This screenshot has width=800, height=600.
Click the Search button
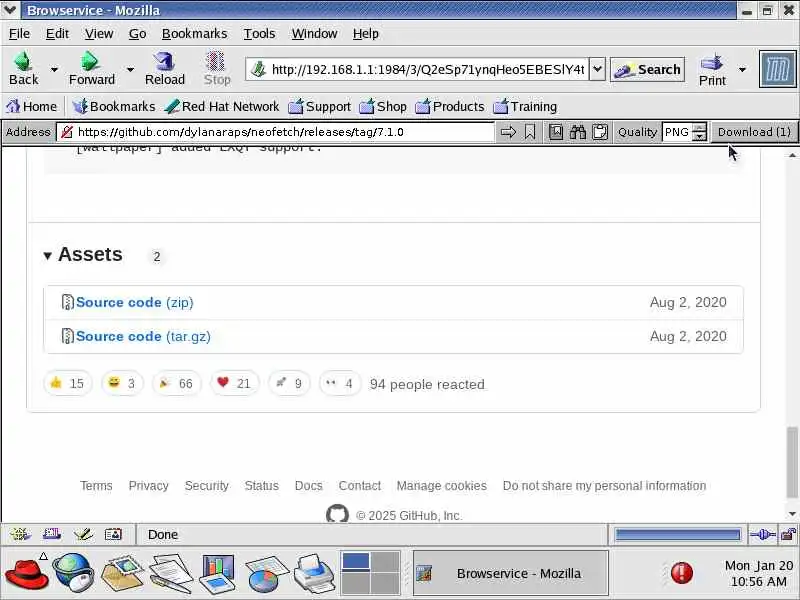tap(647, 69)
